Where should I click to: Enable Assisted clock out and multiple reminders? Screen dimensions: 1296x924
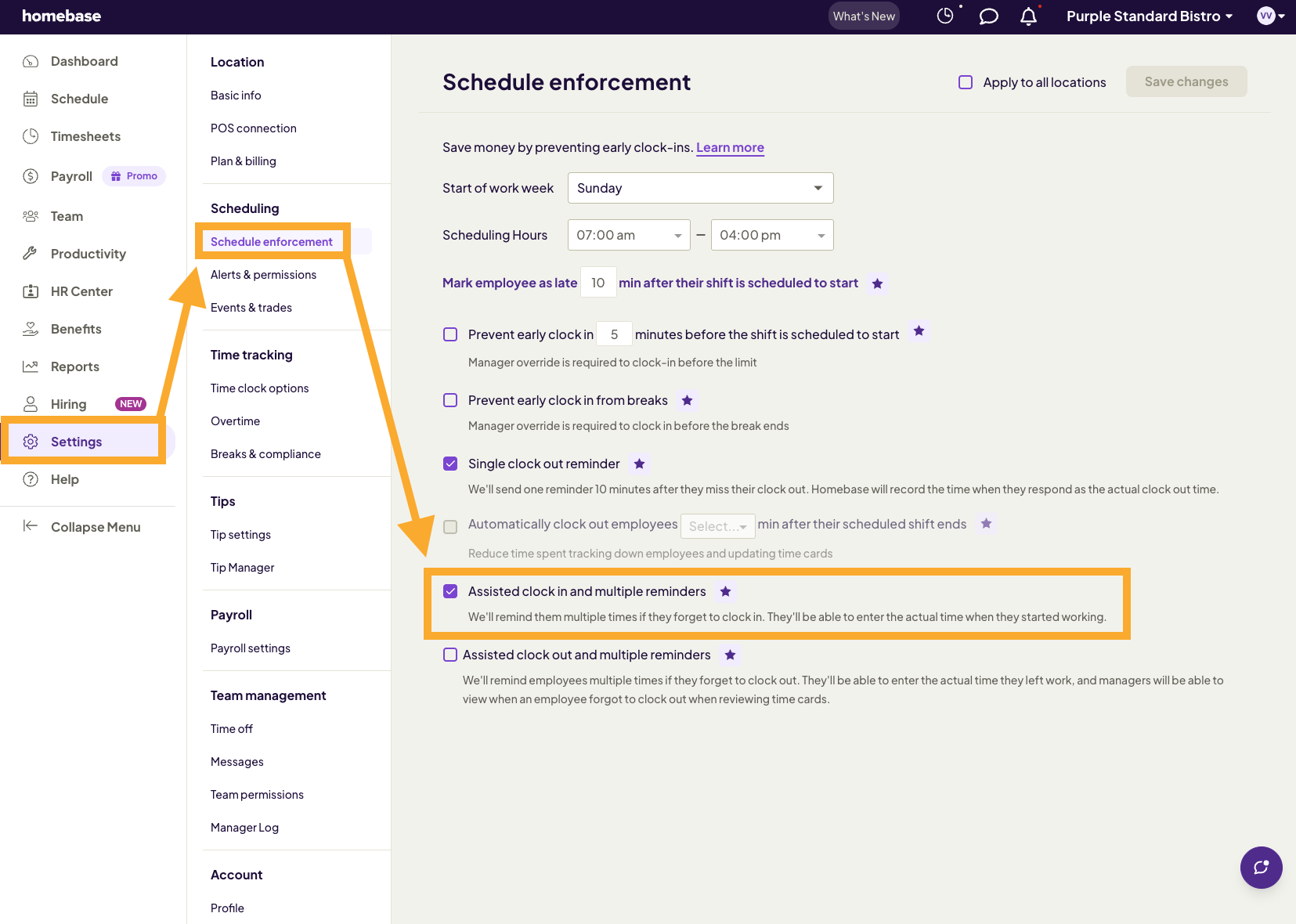pos(450,655)
